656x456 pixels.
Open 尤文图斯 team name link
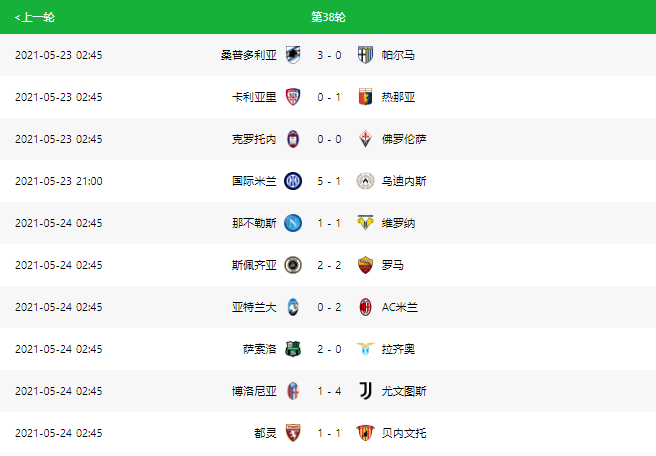coord(404,391)
